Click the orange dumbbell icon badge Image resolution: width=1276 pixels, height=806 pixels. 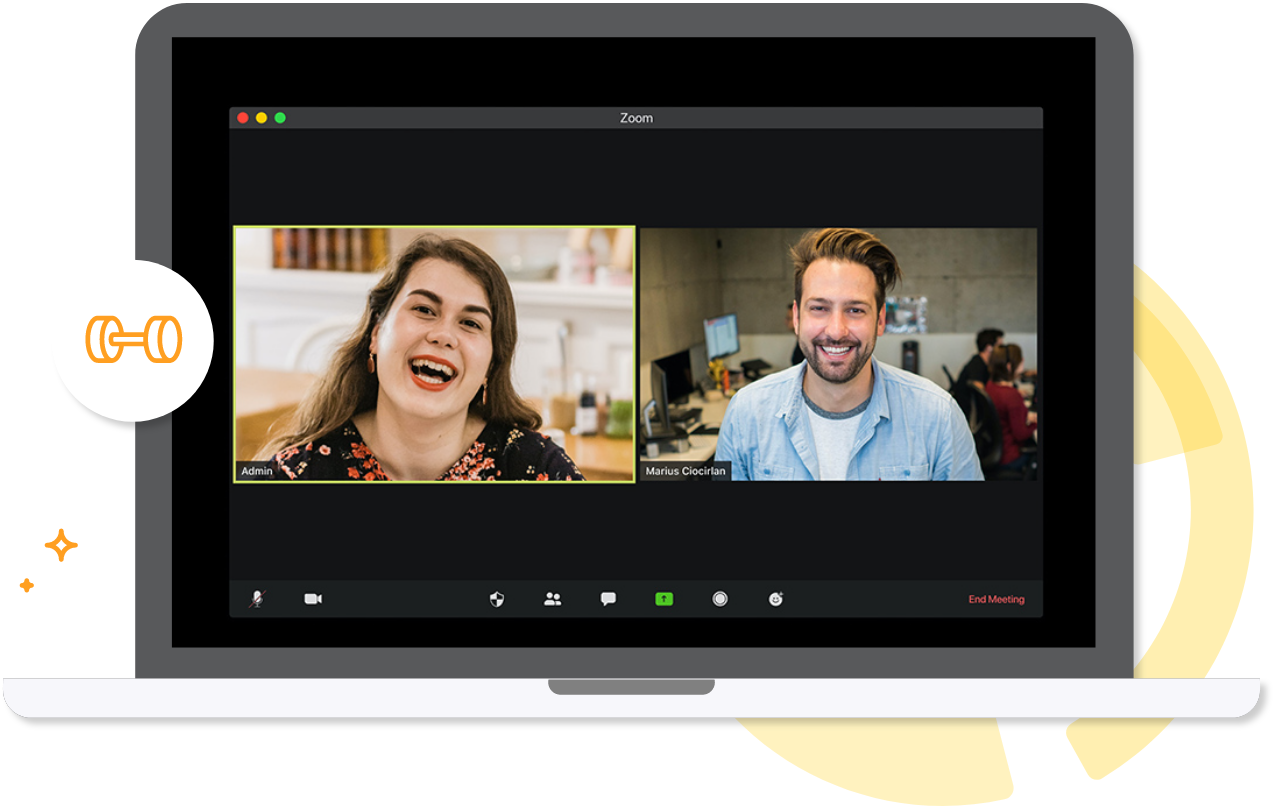pos(134,340)
